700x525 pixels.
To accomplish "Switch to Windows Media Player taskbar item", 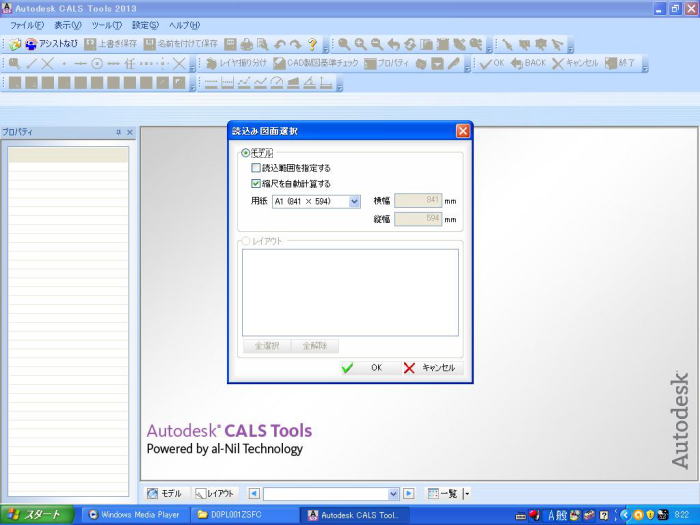I will (136, 515).
